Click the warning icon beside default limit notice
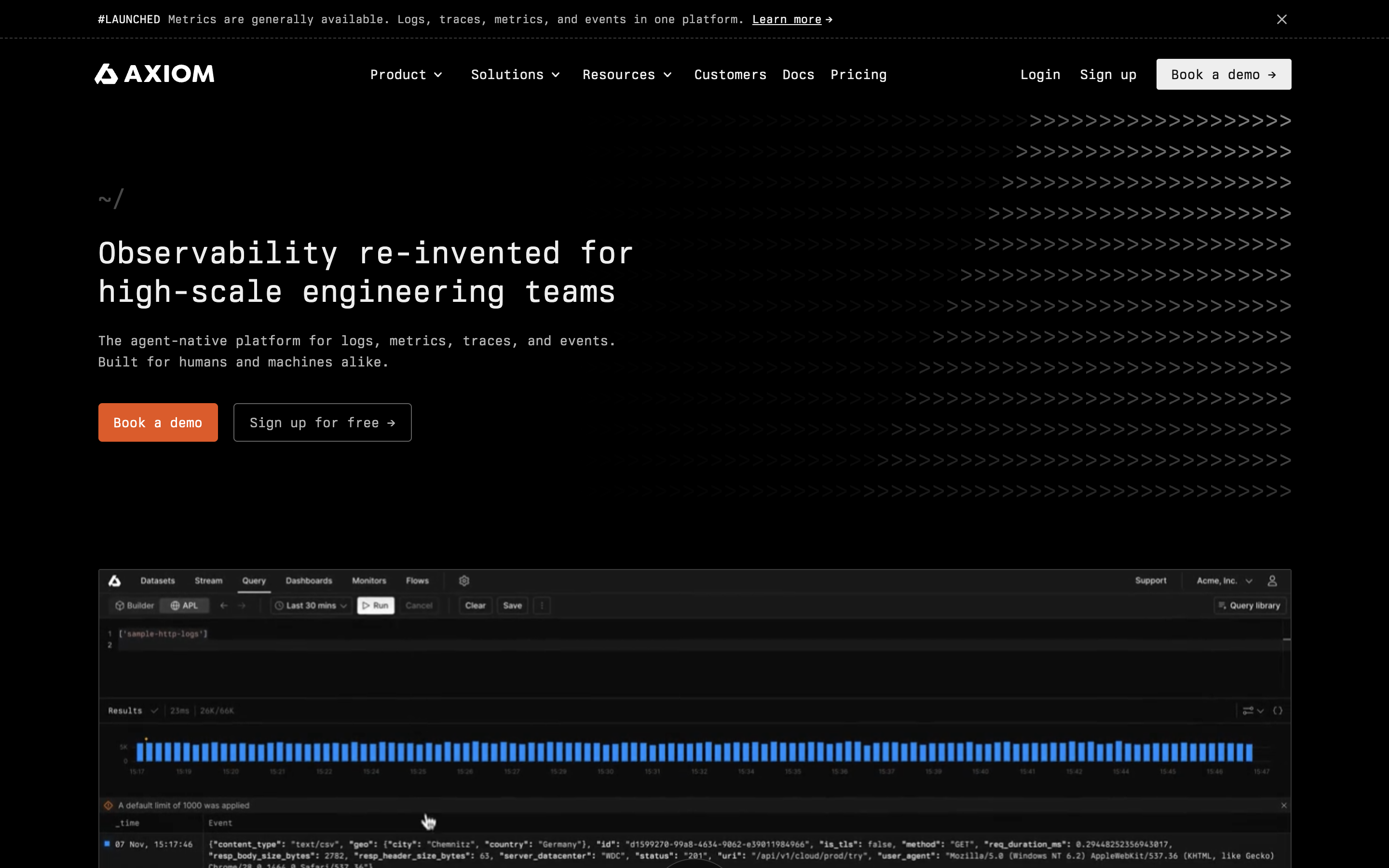This screenshot has width=1389, height=868. pos(109,805)
